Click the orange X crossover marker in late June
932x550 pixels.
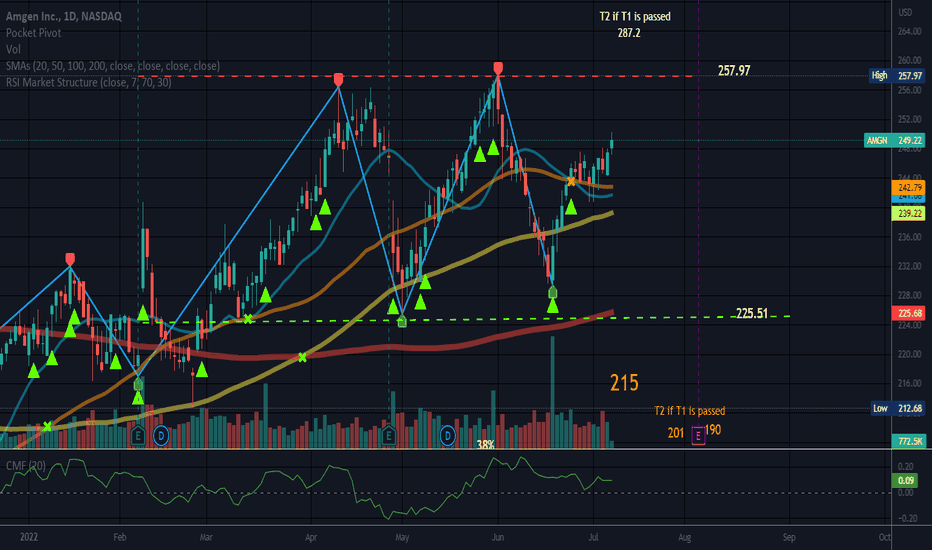571,181
